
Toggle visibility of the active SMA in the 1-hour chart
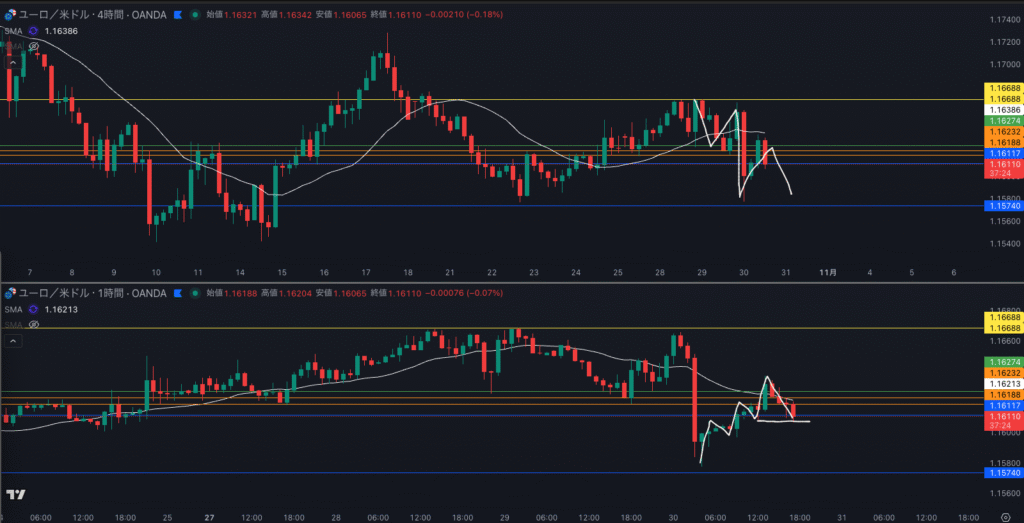pyautogui.click(x=33, y=309)
